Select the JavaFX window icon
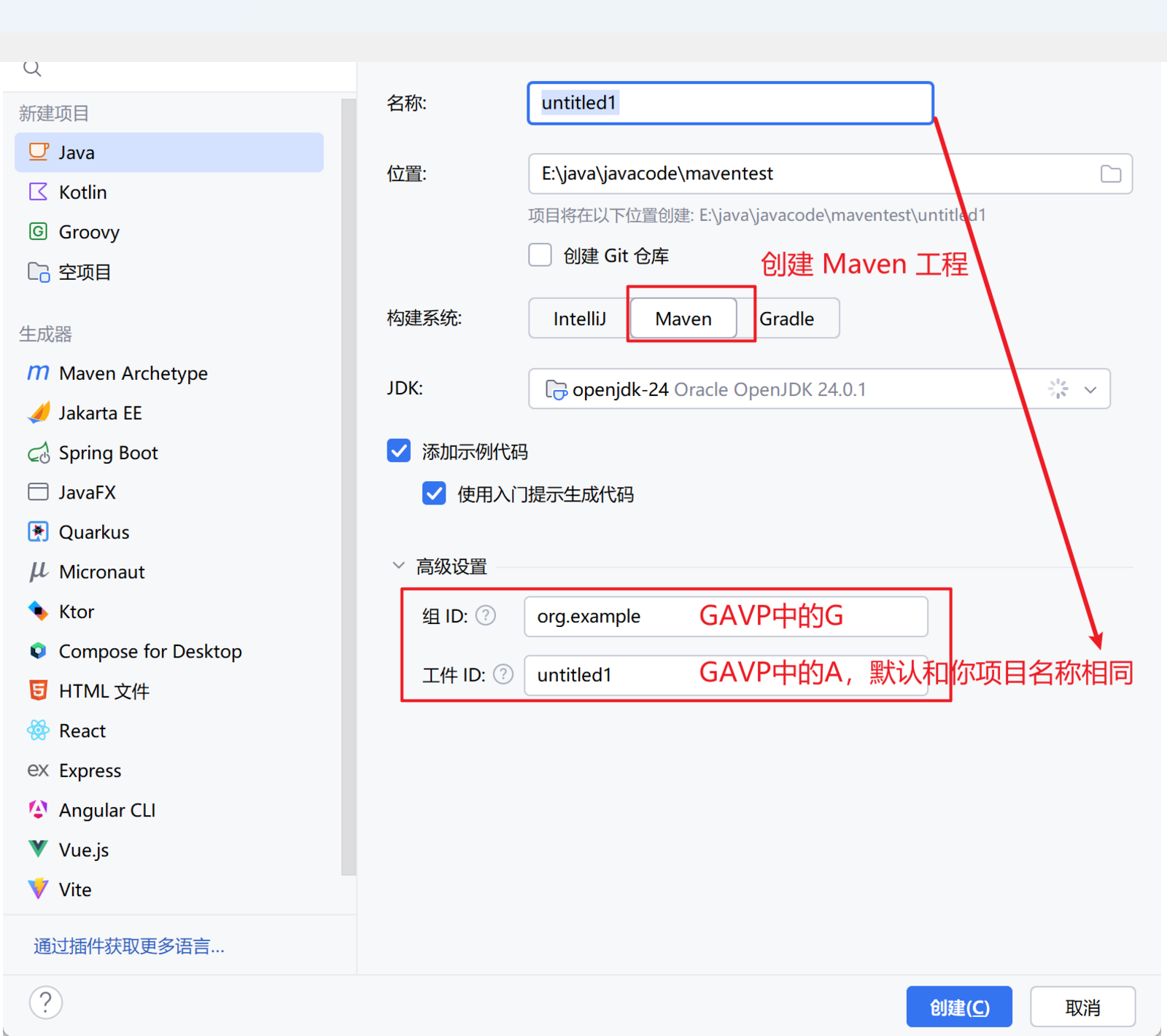This screenshot has width=1167, height=1036. point(39,492)
